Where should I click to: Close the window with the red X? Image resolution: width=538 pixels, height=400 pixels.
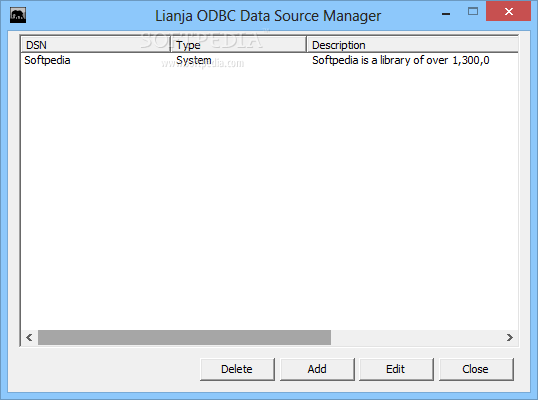coord(508,12)
